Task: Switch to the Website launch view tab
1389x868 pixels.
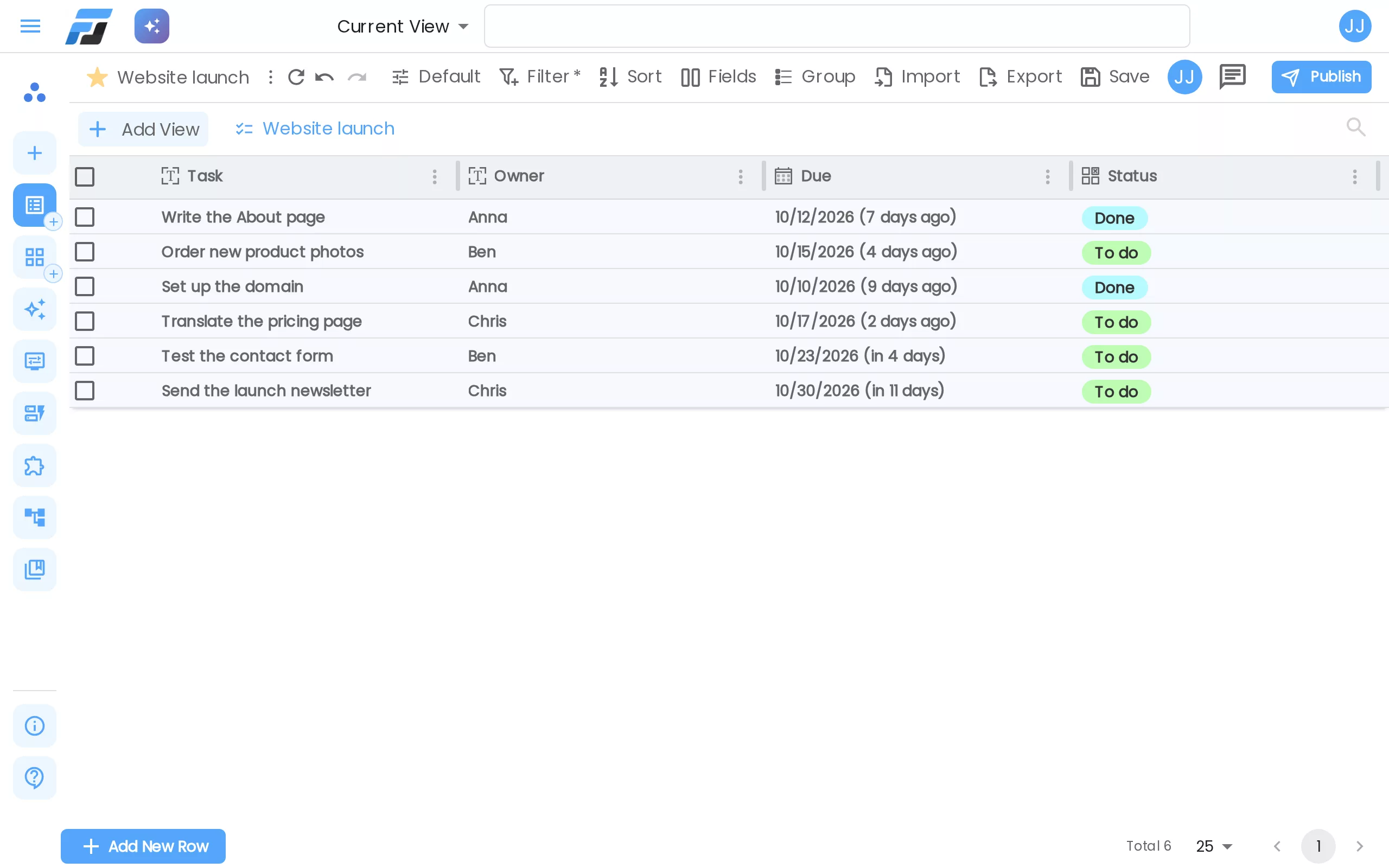Action: coord(315,129)
